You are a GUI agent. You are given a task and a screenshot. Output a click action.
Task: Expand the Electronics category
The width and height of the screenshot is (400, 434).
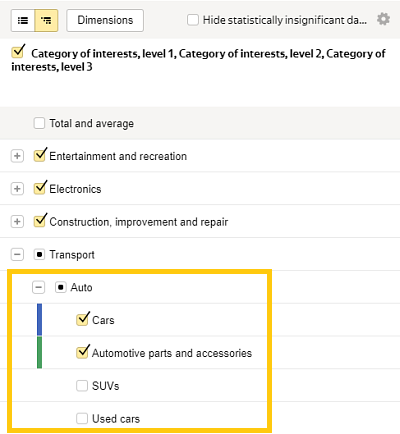tap(17, 189)
